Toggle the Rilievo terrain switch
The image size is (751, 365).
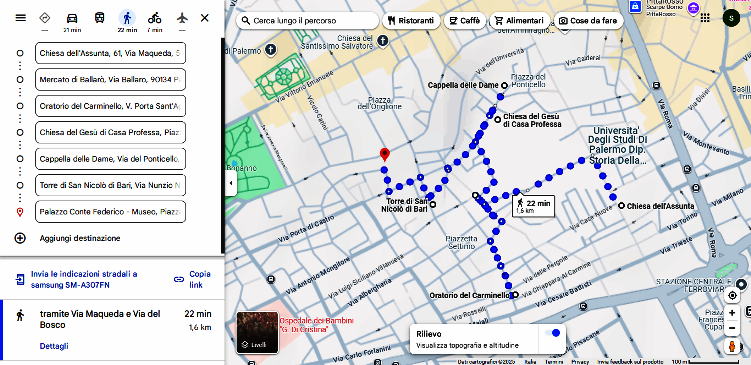click(x=552, y=333)
